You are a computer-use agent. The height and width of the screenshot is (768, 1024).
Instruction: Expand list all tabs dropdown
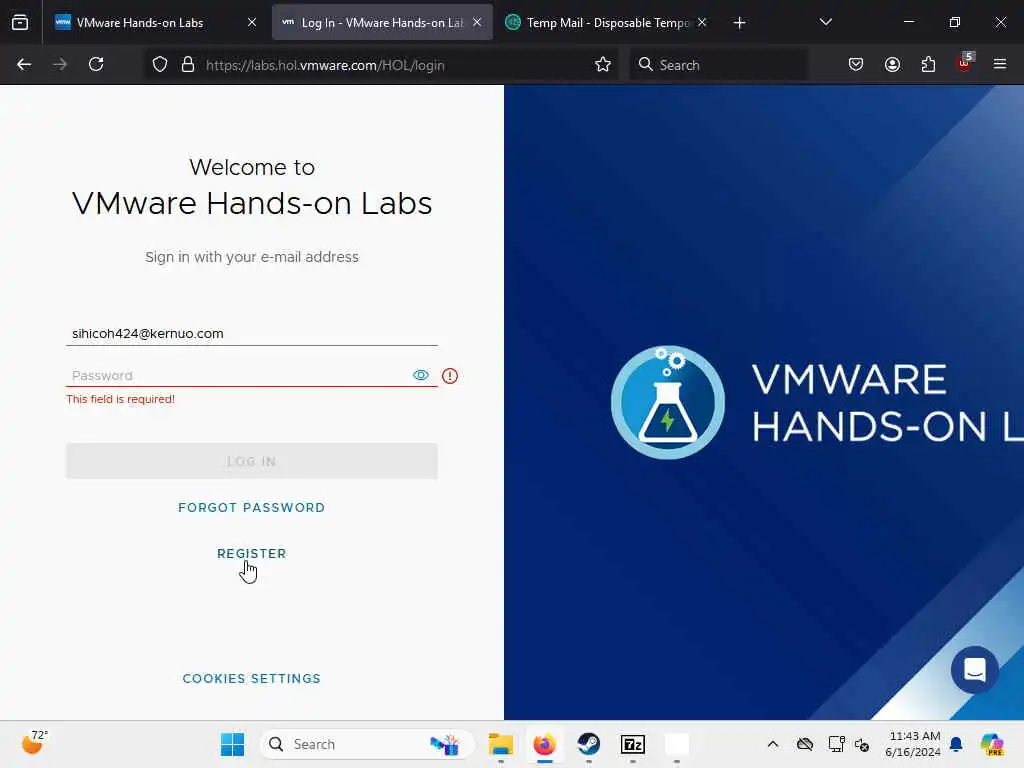pos(825,22)
